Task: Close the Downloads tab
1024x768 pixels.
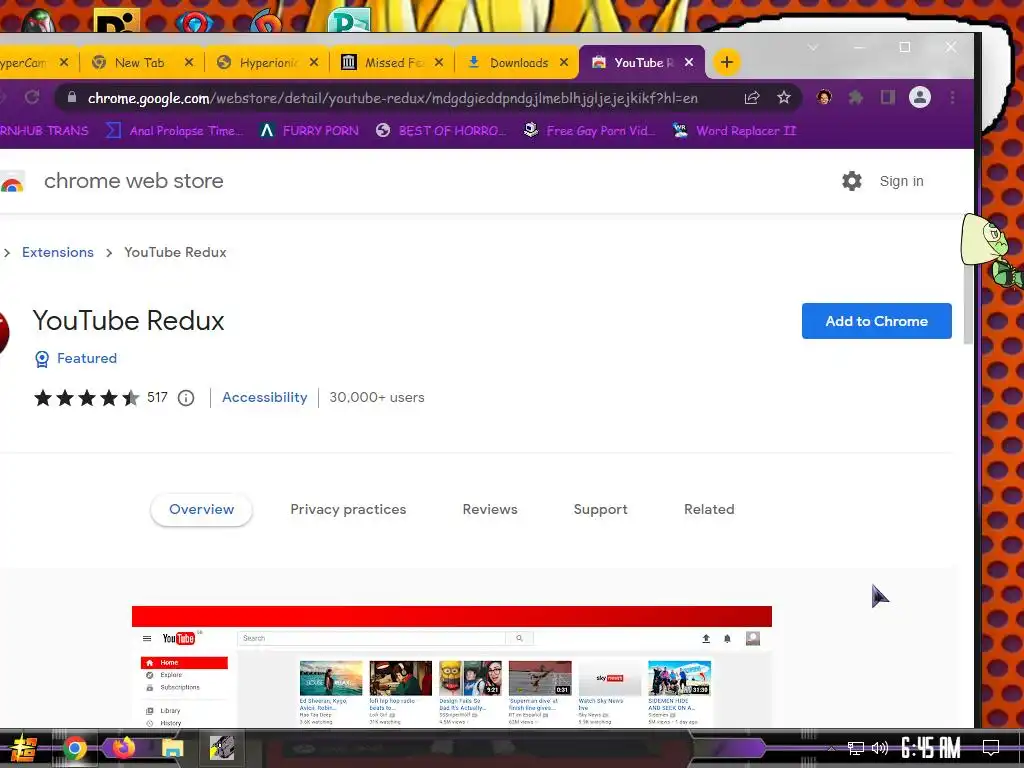Action: click(564, 62)
